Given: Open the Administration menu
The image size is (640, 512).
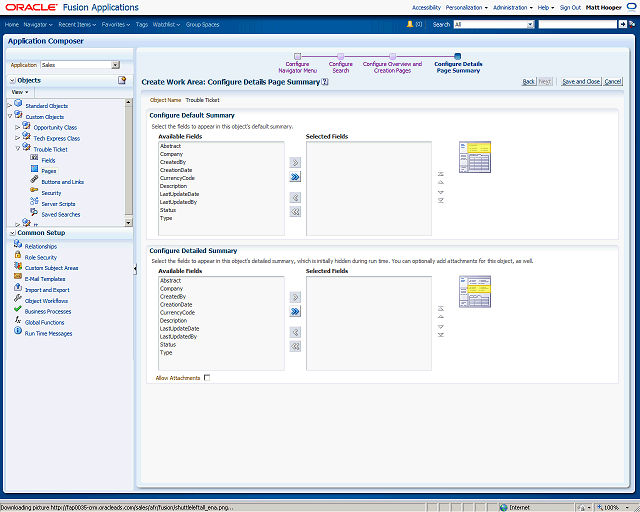Looking at the screenshot, I should [513, 8].
